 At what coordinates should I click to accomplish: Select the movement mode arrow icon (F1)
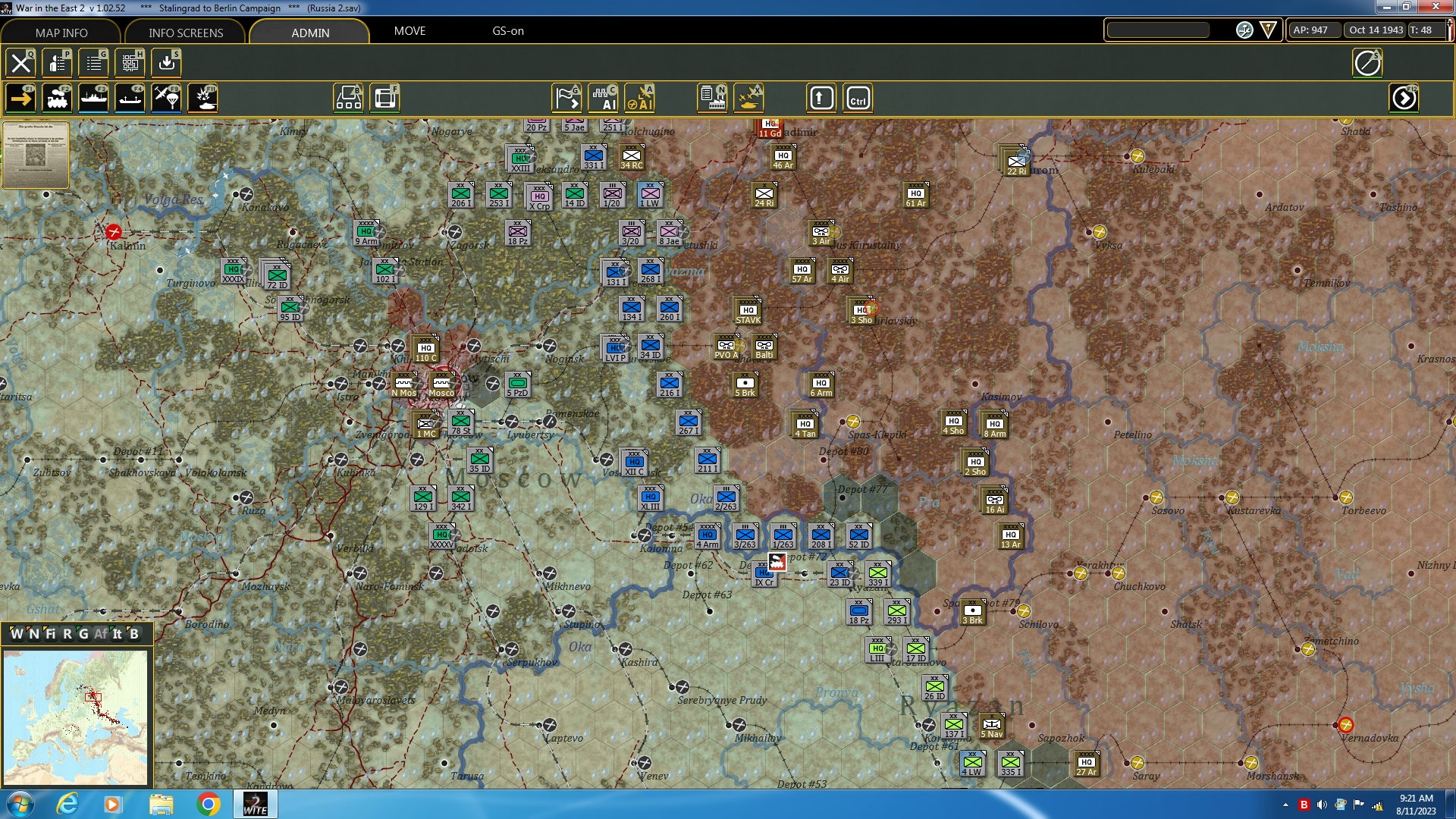[x=20, y=98]
